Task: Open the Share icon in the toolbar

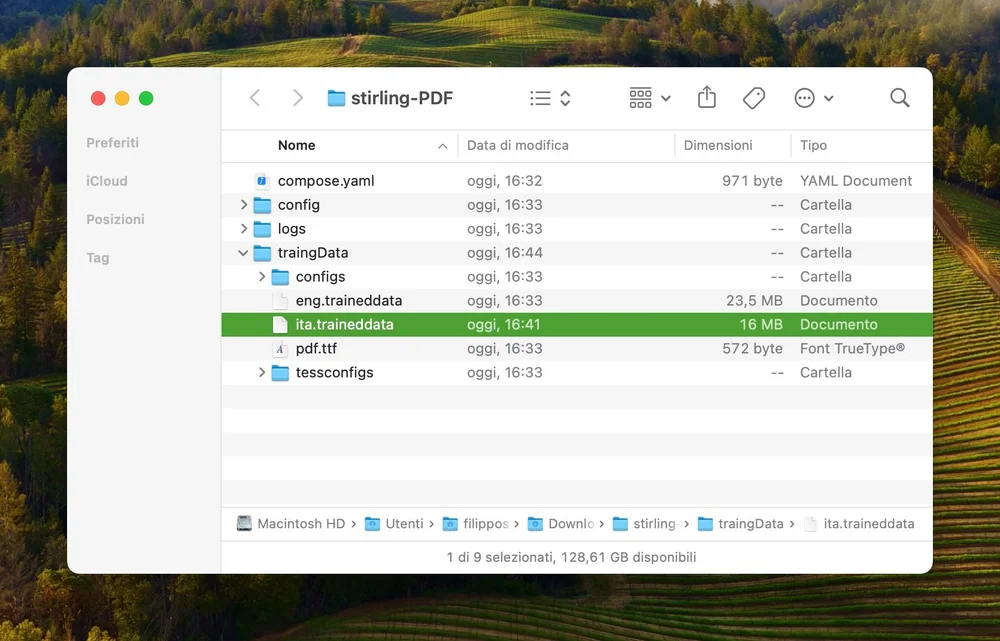Action: [706, 97]
